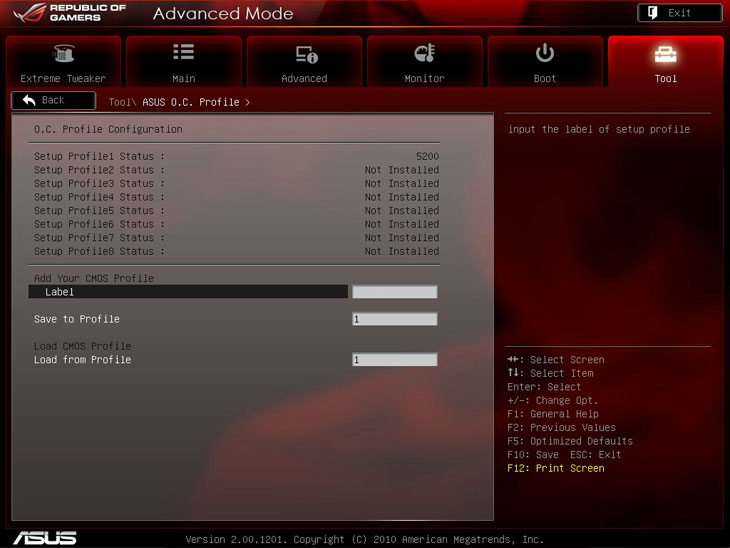This screenshot has width=730, height=548.
Task: Click the Setup Profile1 Status row
Action: click(236, 157)
